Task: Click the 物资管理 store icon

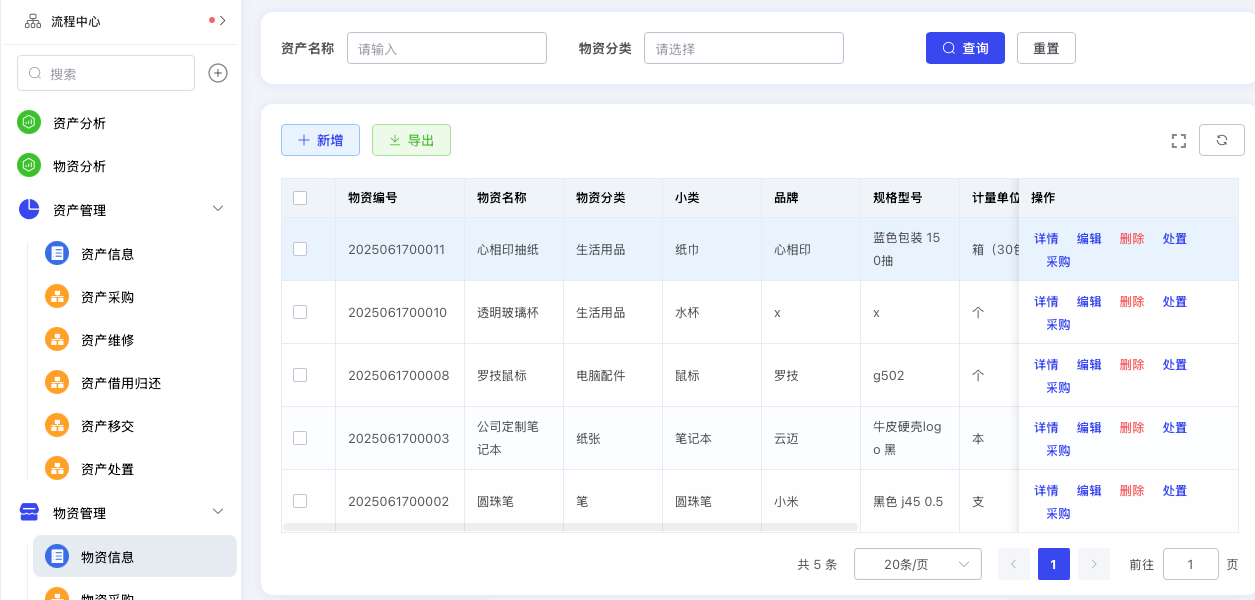Action: [29, 513]
